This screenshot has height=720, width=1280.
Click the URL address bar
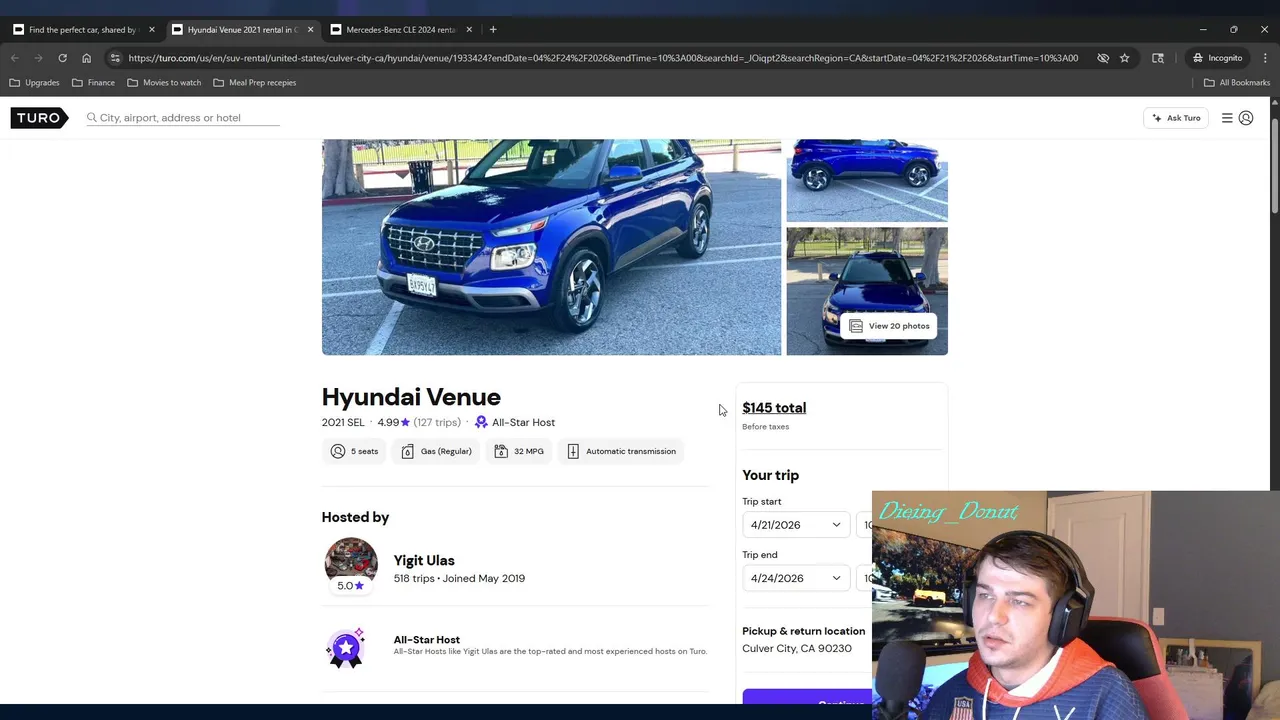(603, 58)
